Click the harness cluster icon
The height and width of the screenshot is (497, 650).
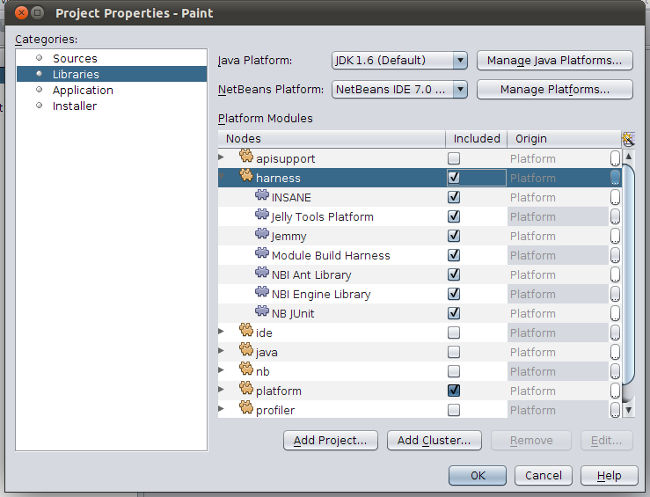pyautogui.click(x=246, y=177)
